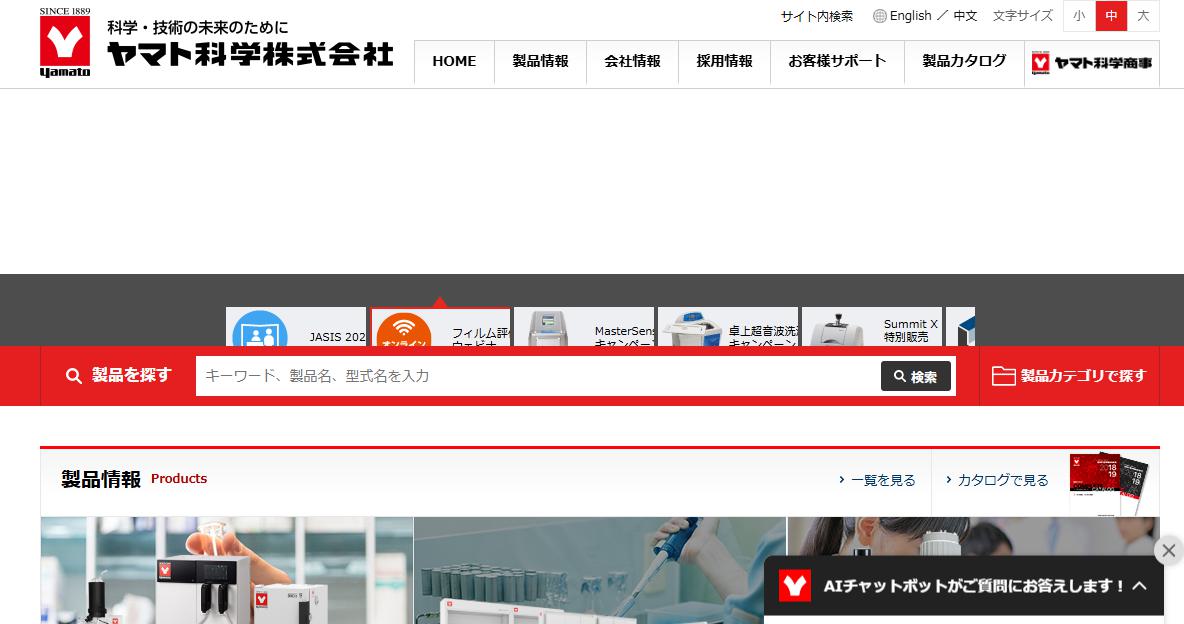Click the chatbot Yamato logo icon
The height and width of the screenshot is (624, 1184).
coord(794,585)
